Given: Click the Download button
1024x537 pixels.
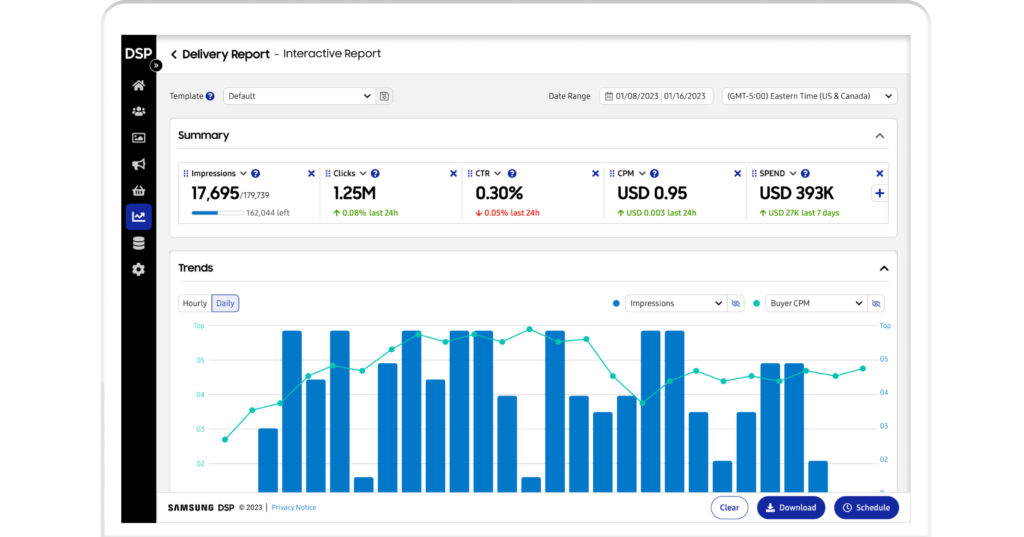Looking at the screenshot, I should coord(790,507).
